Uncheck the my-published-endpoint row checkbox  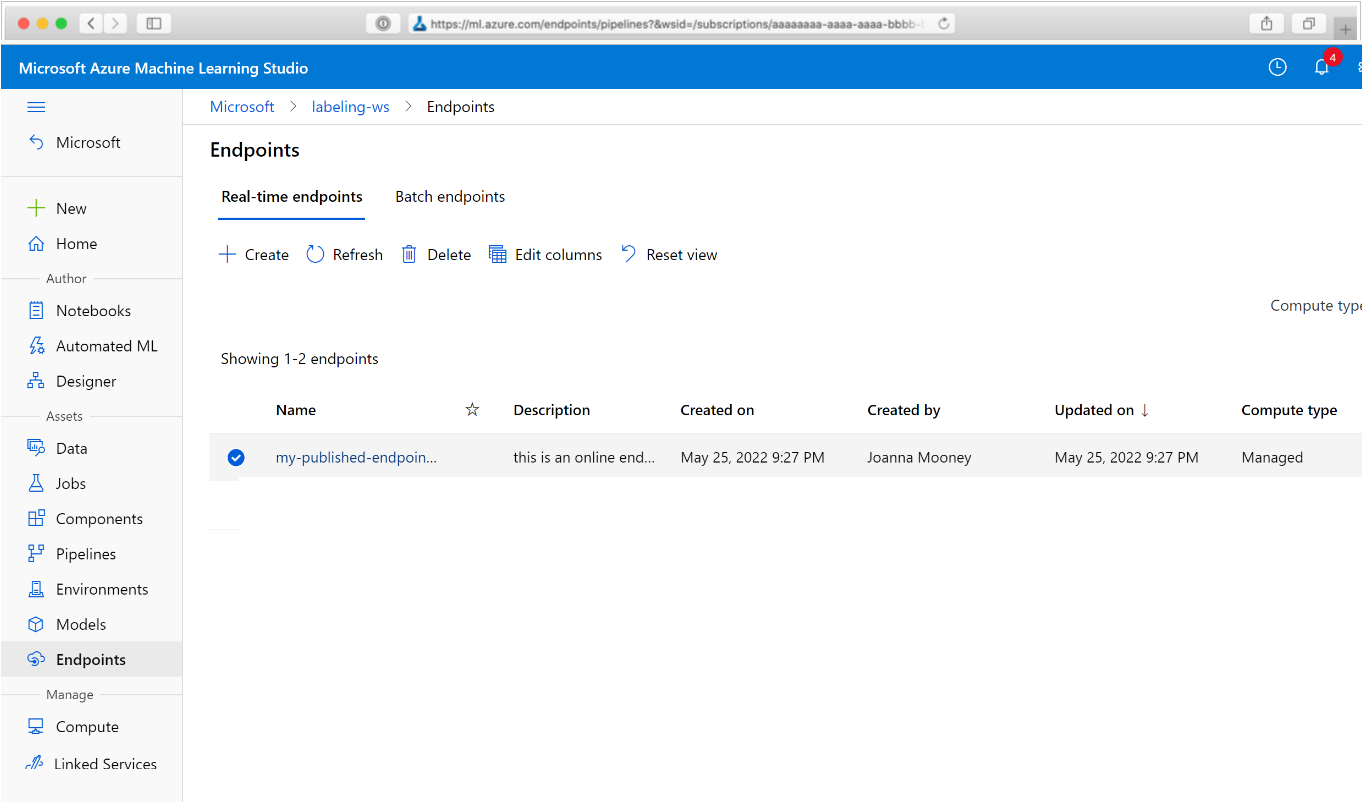click(236, 458)
